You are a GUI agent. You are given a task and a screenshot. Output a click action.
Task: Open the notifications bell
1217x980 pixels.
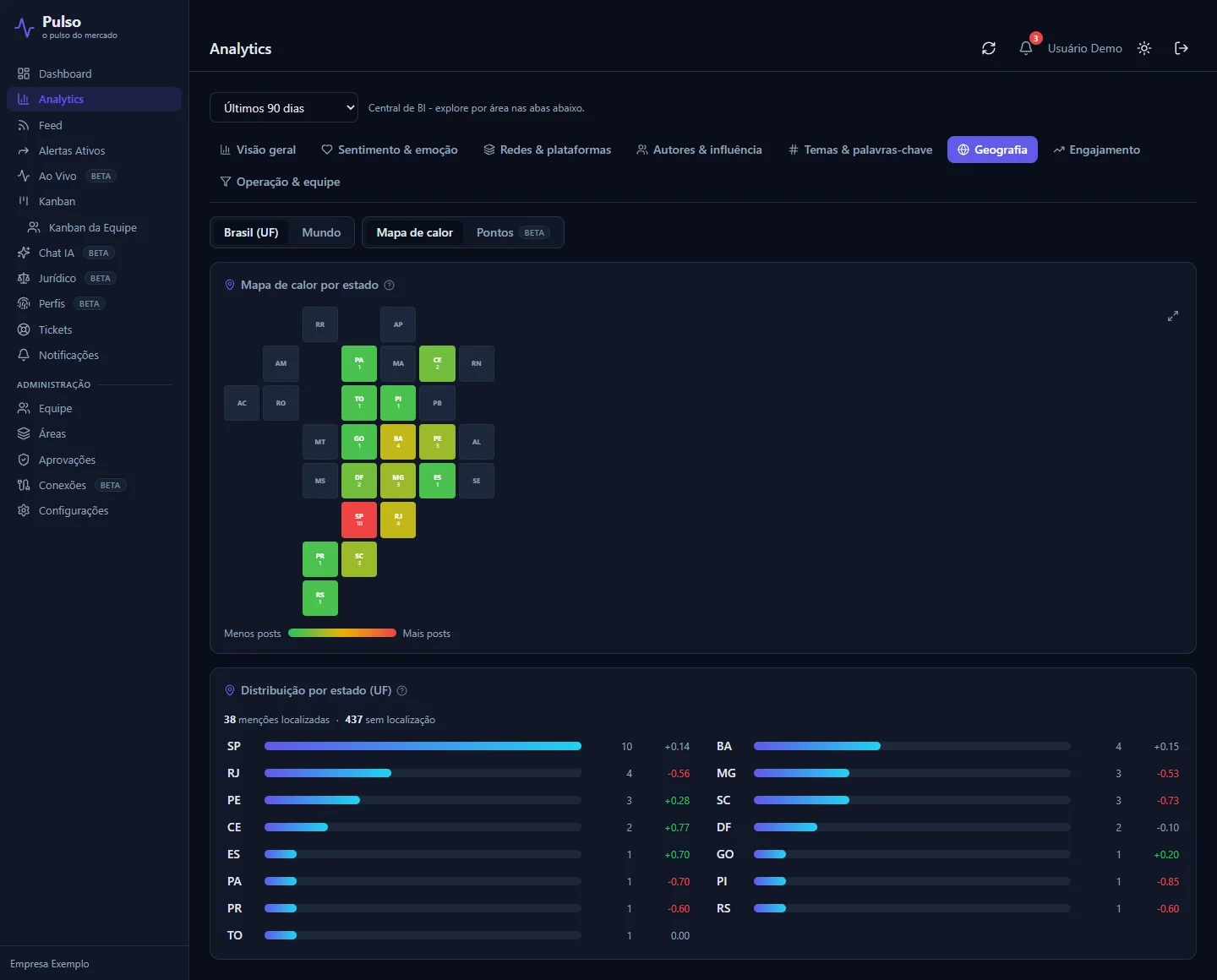[x=1026, y=48]
